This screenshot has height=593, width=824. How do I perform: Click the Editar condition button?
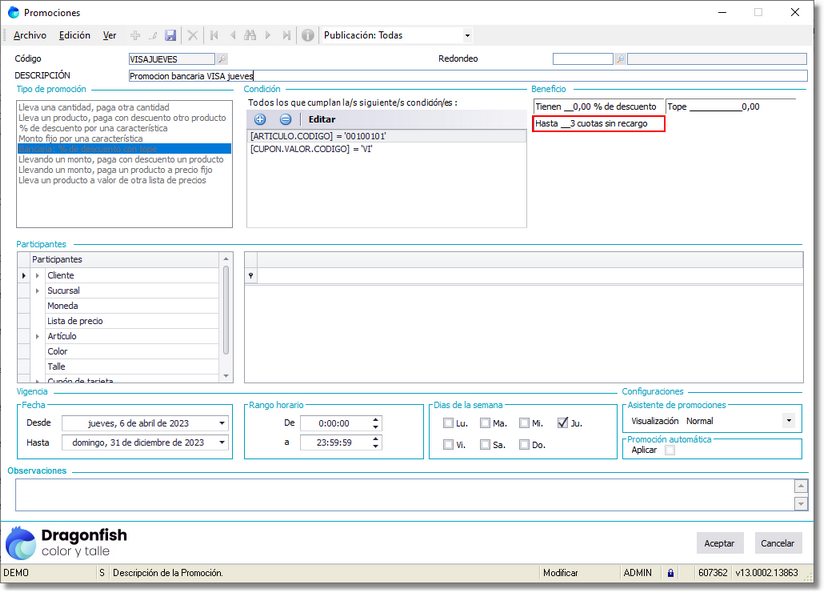click(x=322, y=119)
